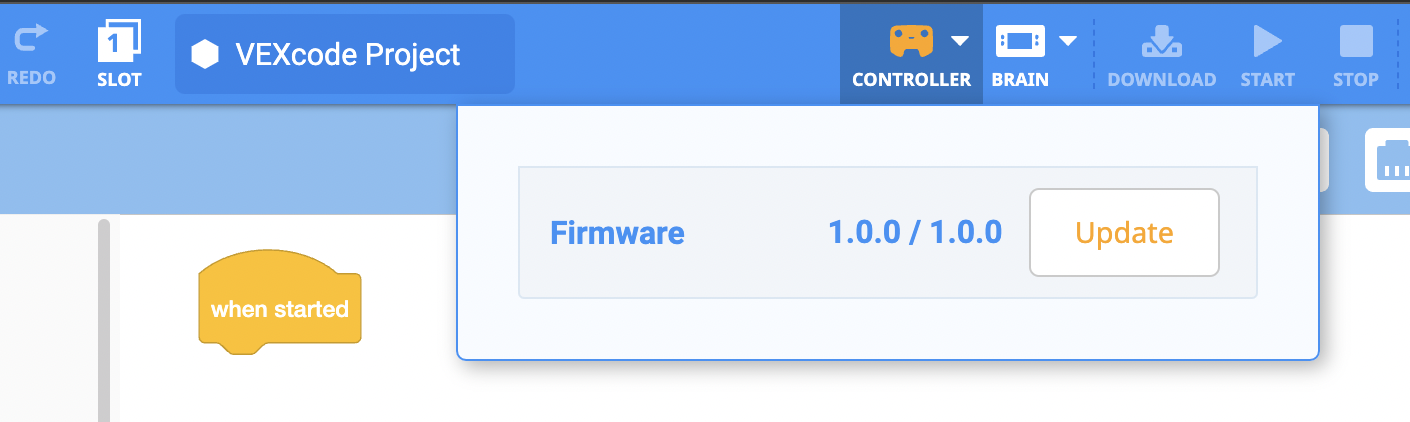
Task: Expand the Brain dropdown arrow
Action: pos(1068,41)
